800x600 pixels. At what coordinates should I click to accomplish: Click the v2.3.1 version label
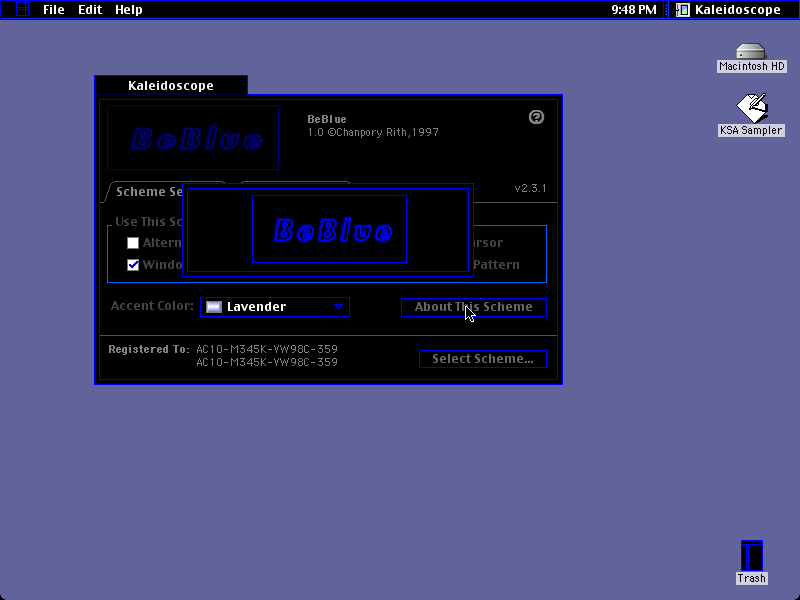tap(530, 188)
